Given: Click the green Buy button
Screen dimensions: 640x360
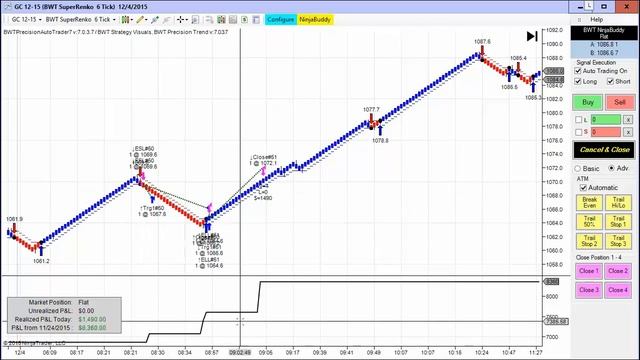Looking at the screenshot, I should [588, 102].
